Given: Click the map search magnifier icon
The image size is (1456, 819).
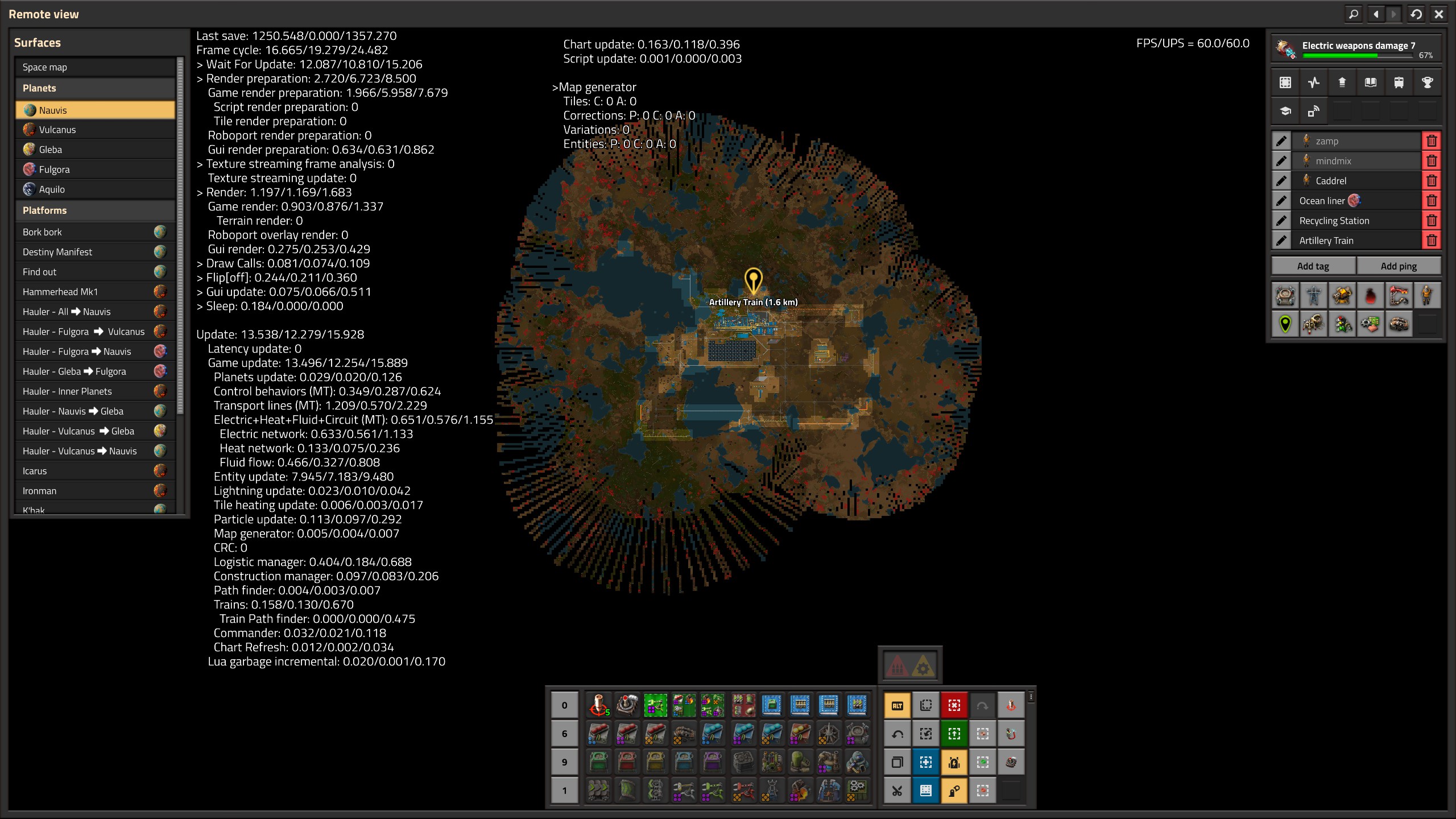Looking at the screenshot, I should (x=1354, y=14).
